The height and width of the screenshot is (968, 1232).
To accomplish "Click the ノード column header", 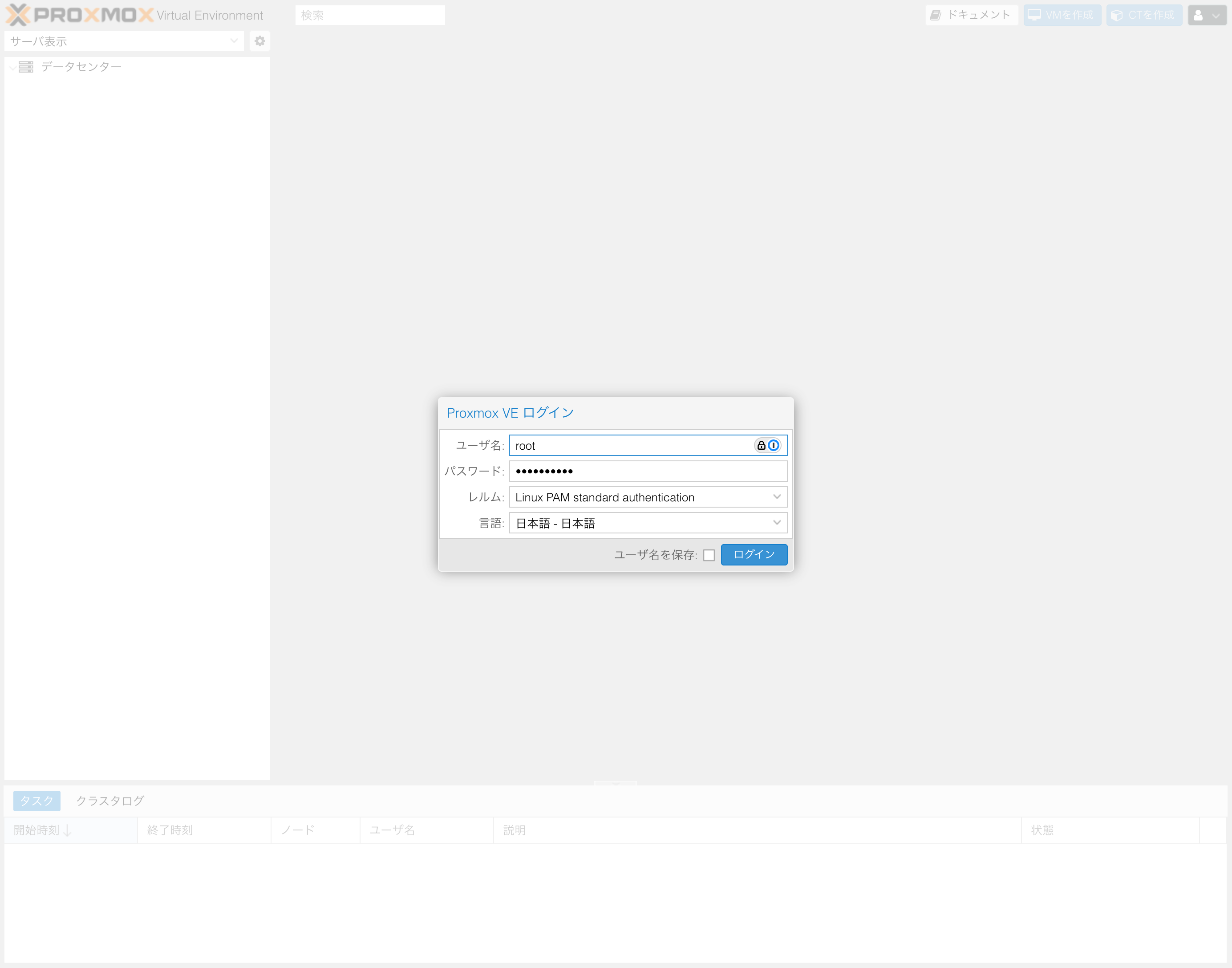I will tap(316, 830).
